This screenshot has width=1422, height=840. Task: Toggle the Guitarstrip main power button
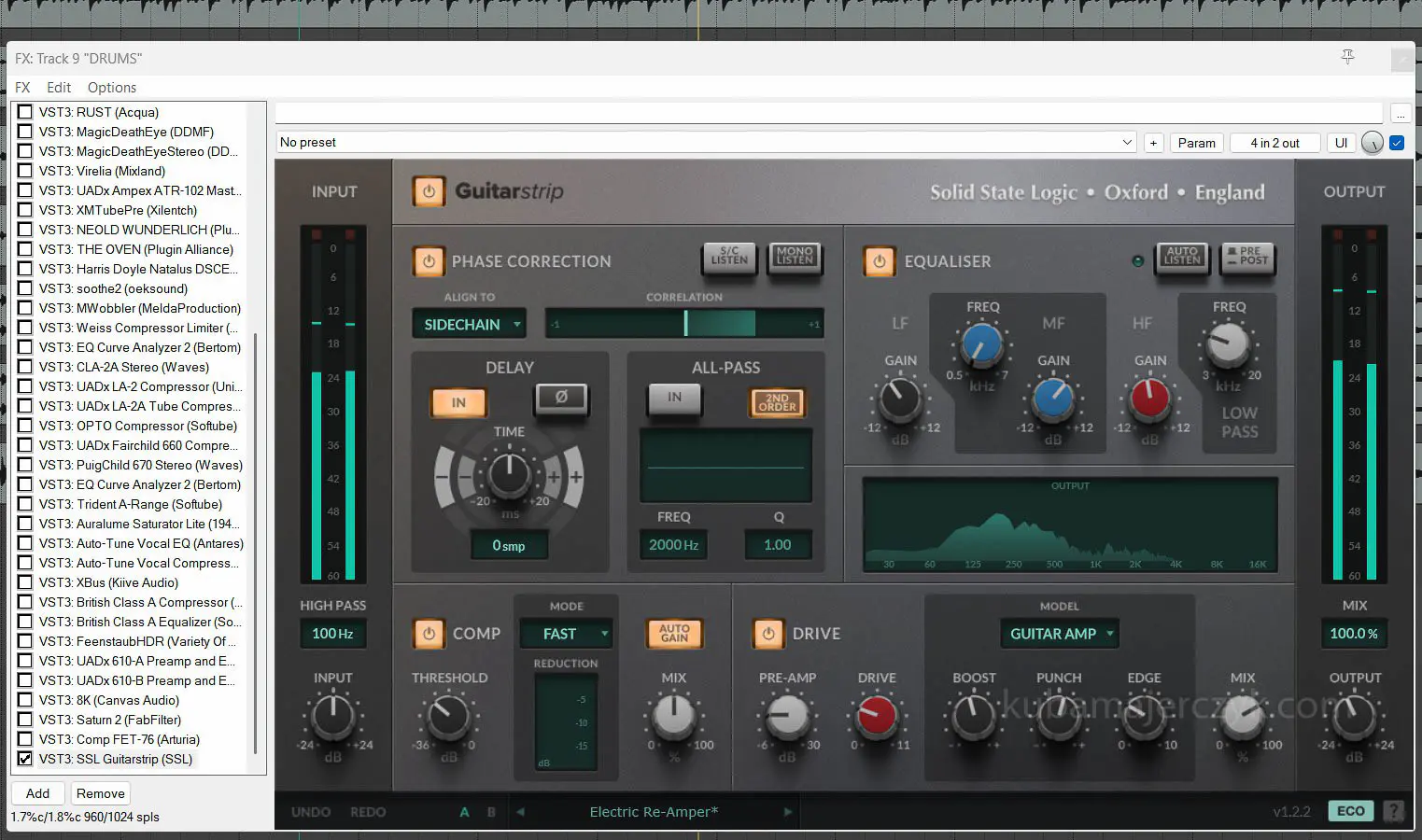click(x=429, y=191)
